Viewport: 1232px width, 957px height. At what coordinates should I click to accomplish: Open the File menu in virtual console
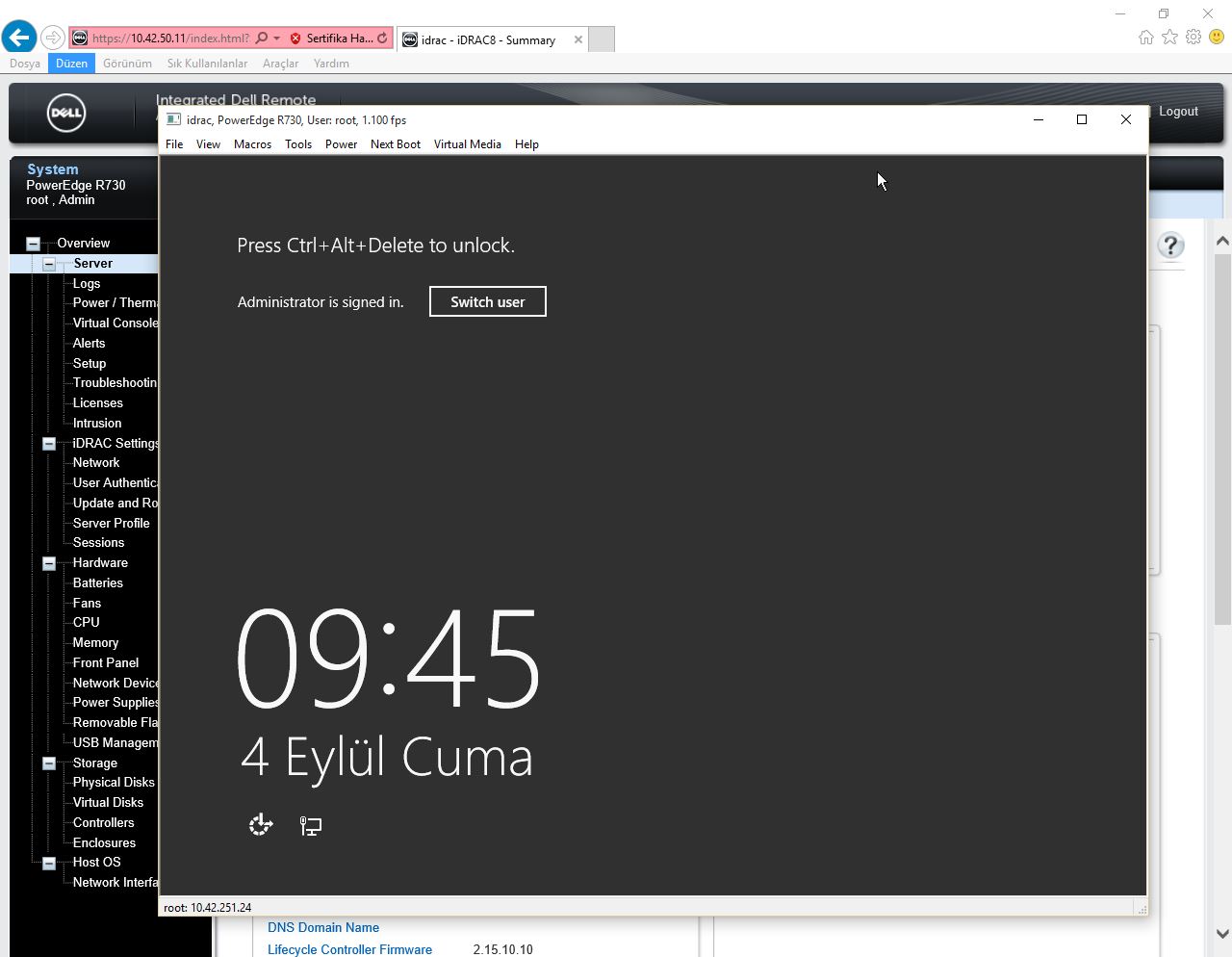click(174, 144)
